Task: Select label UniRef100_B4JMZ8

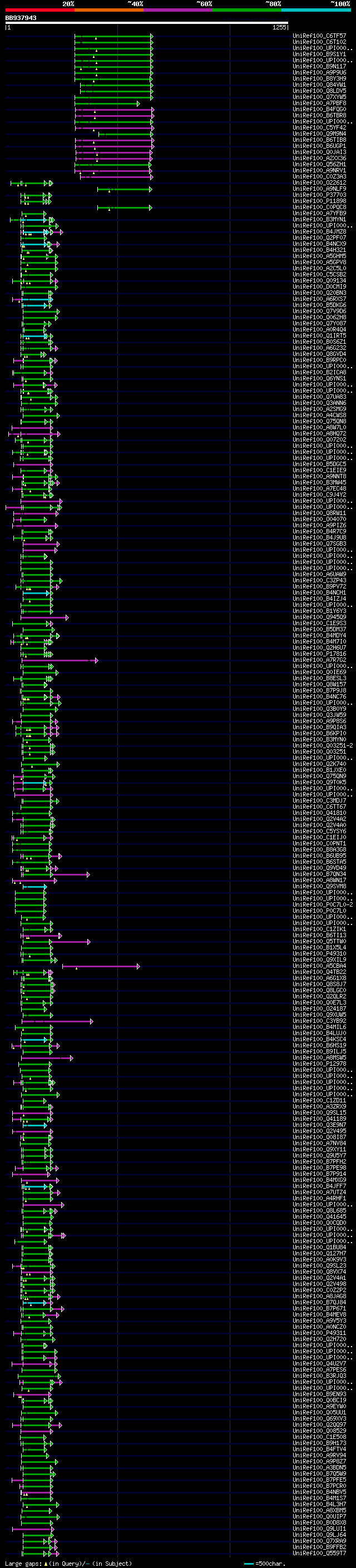Action: (319, 231)
